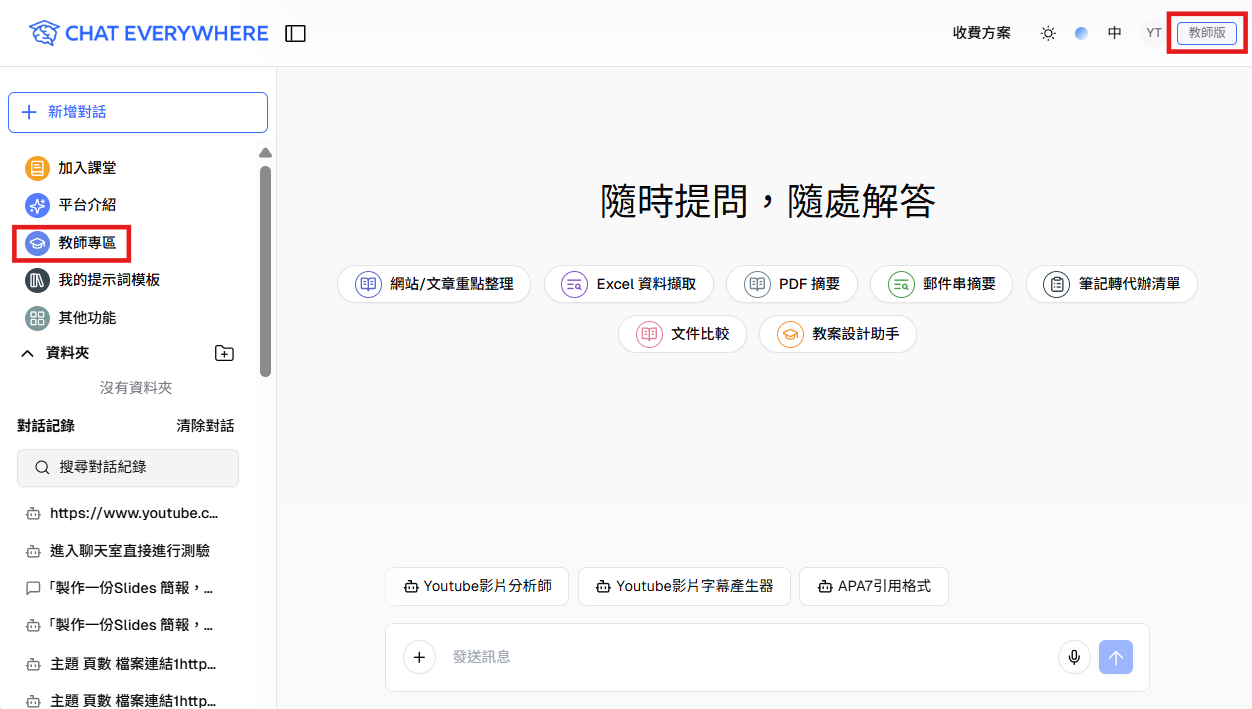Click the microphone voice input icon

point(1074,657)
